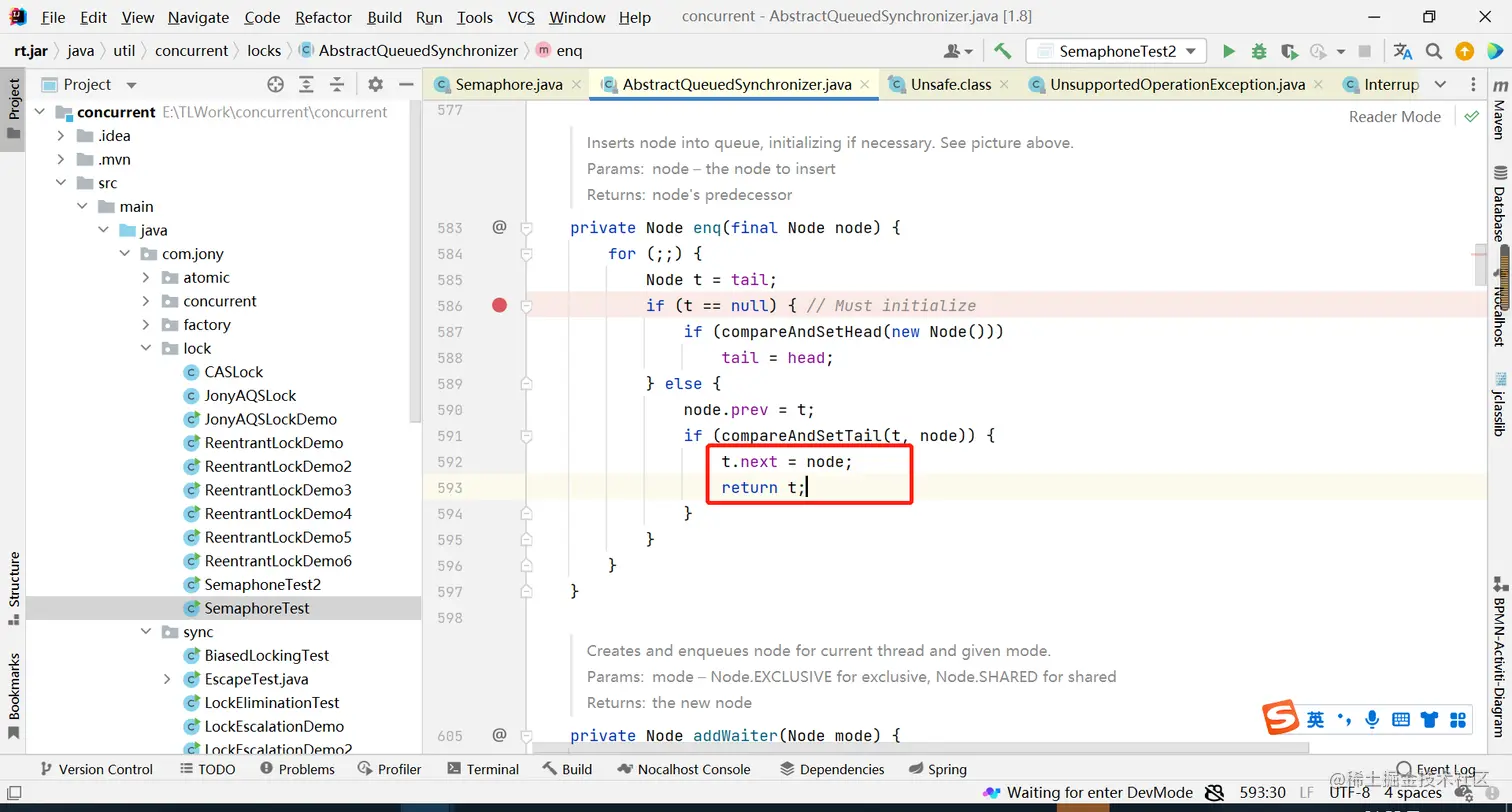
Task: Open the Terminal tool window
Action: 483,769
